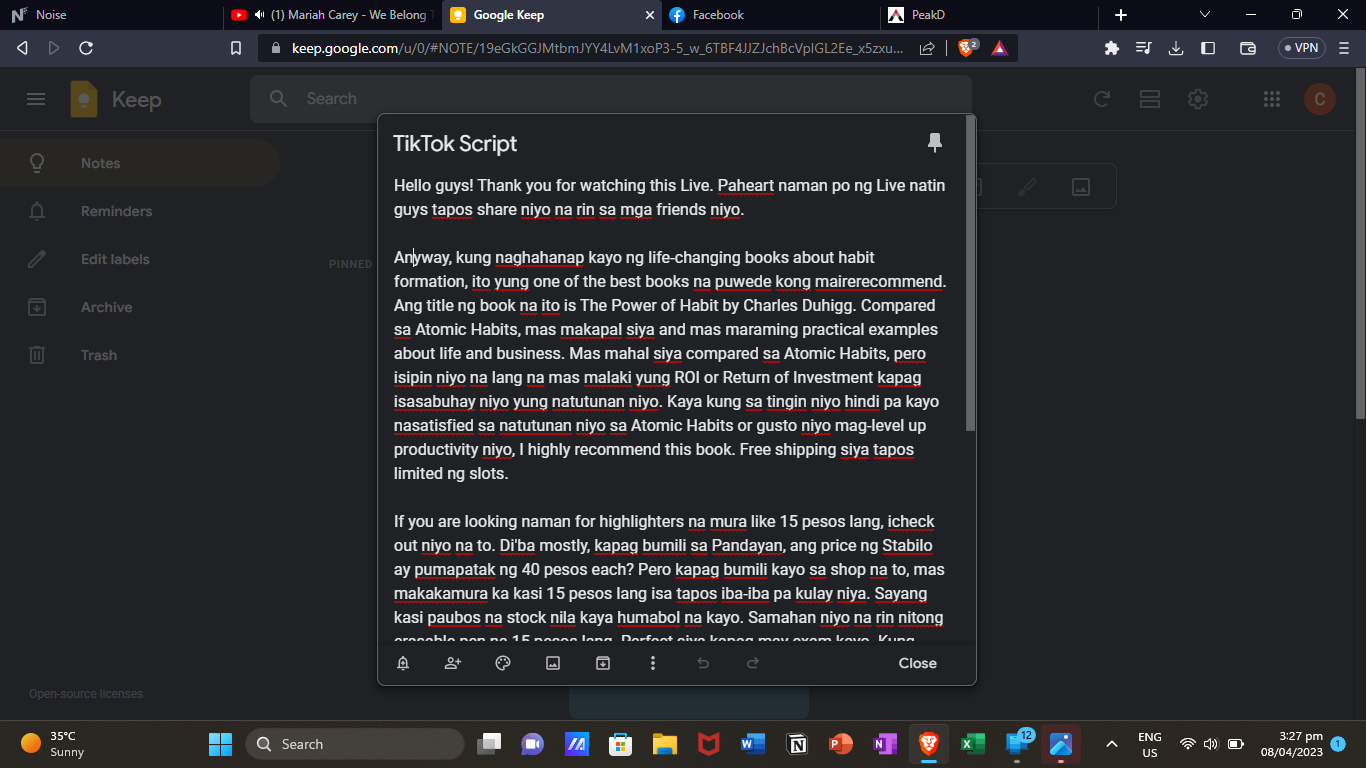Show hidden system tray icons
1366x768 pixels.
point(1111,744)
